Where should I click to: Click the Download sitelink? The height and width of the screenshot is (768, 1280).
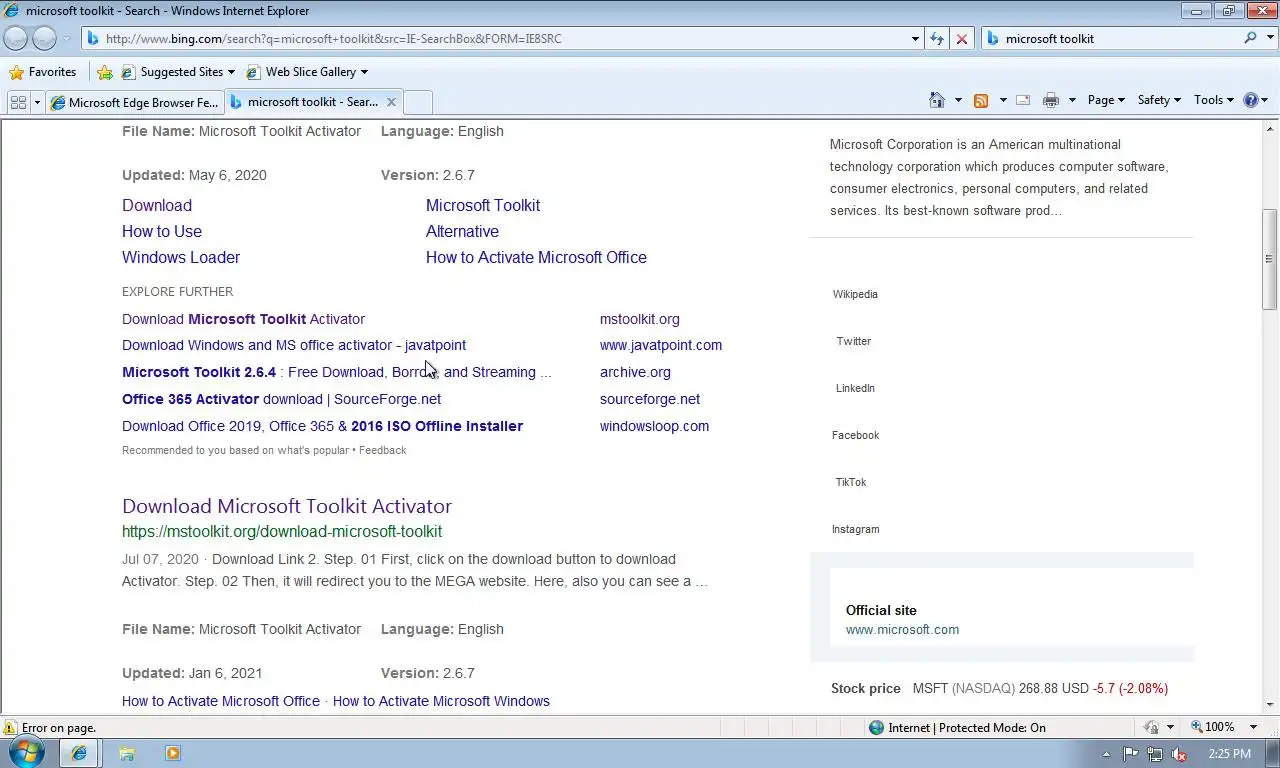pyautogui.click(x=157, y=205)
